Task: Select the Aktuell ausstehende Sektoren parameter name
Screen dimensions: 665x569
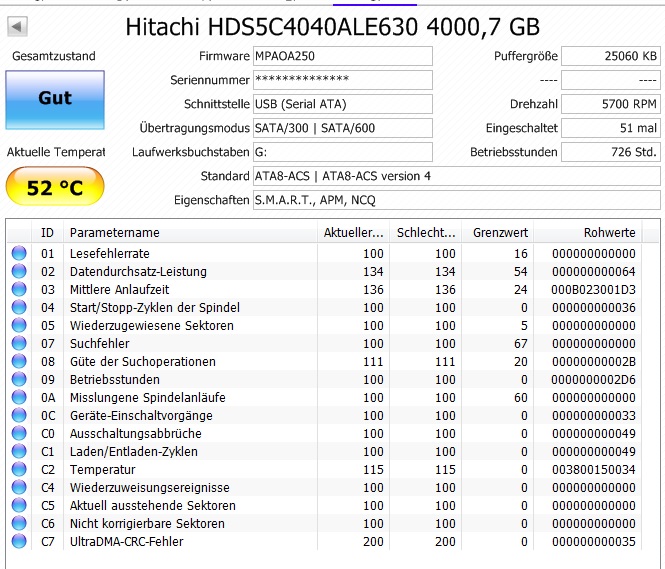Action: point(153,506)
